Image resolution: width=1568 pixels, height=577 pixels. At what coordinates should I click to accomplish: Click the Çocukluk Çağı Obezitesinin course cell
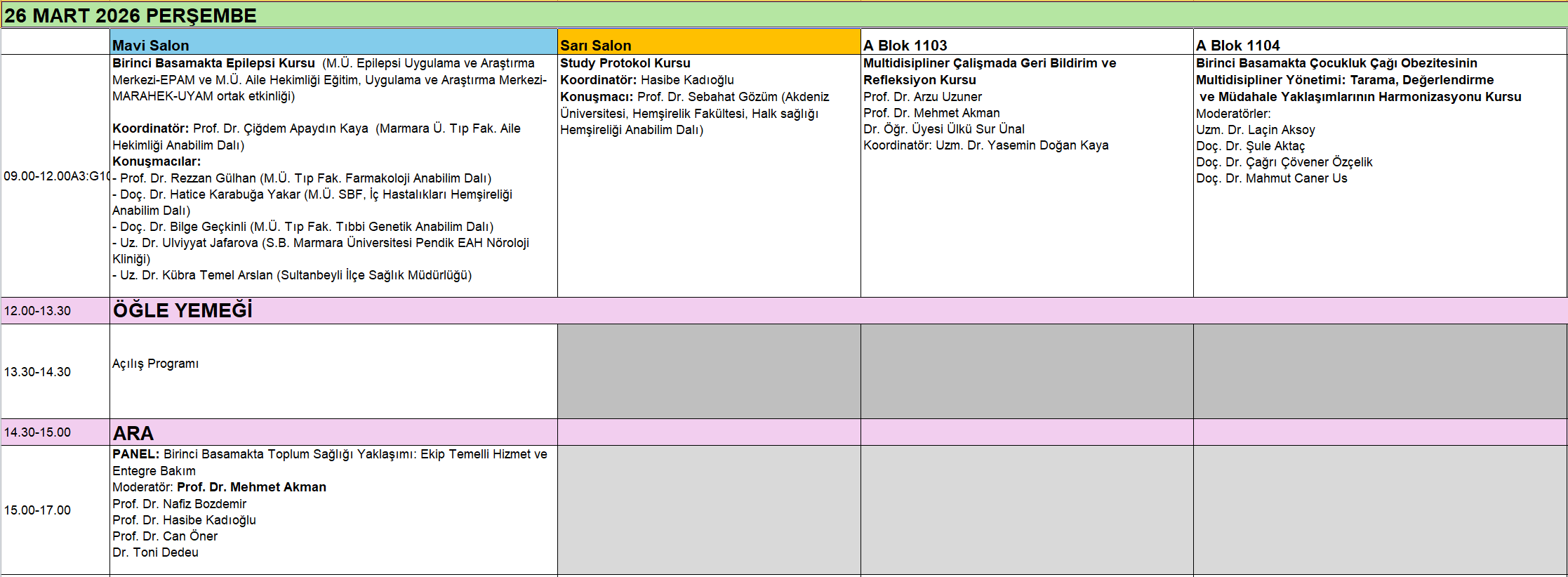point(1379,175)
